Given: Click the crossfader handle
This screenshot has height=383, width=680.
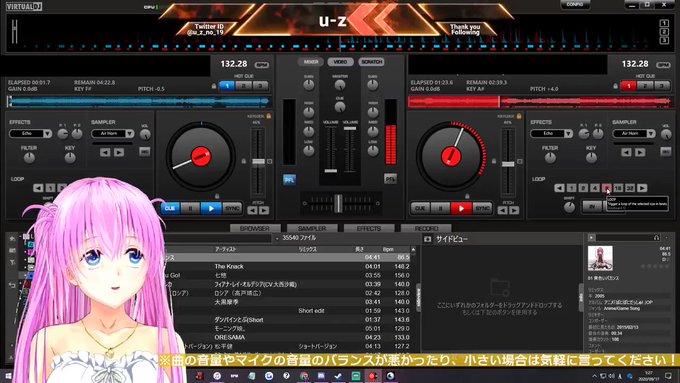Looking at the screenshot, I should click(x=338, y=203).
